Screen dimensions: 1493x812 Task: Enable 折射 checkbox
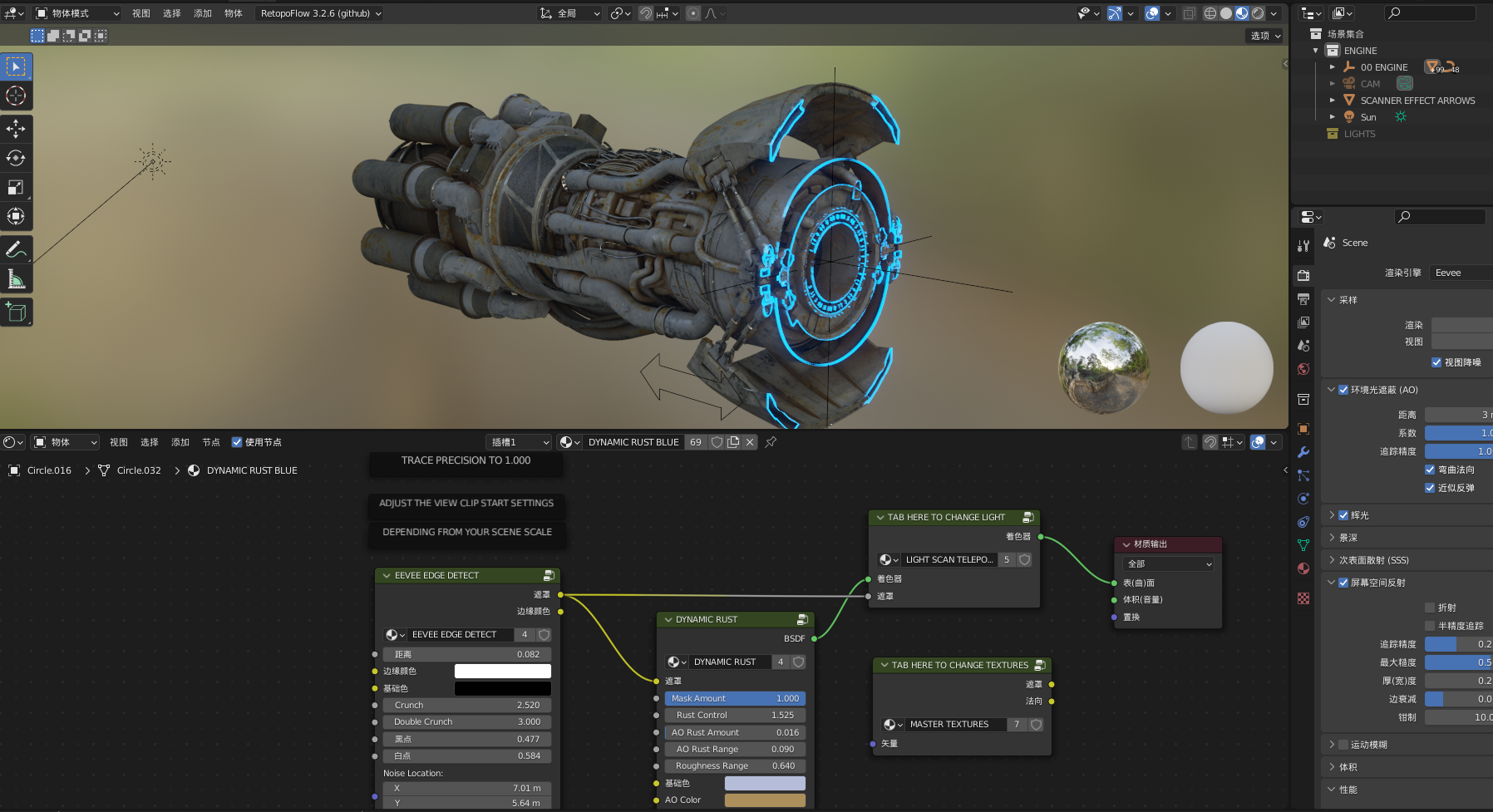(x=1430, y=608)
